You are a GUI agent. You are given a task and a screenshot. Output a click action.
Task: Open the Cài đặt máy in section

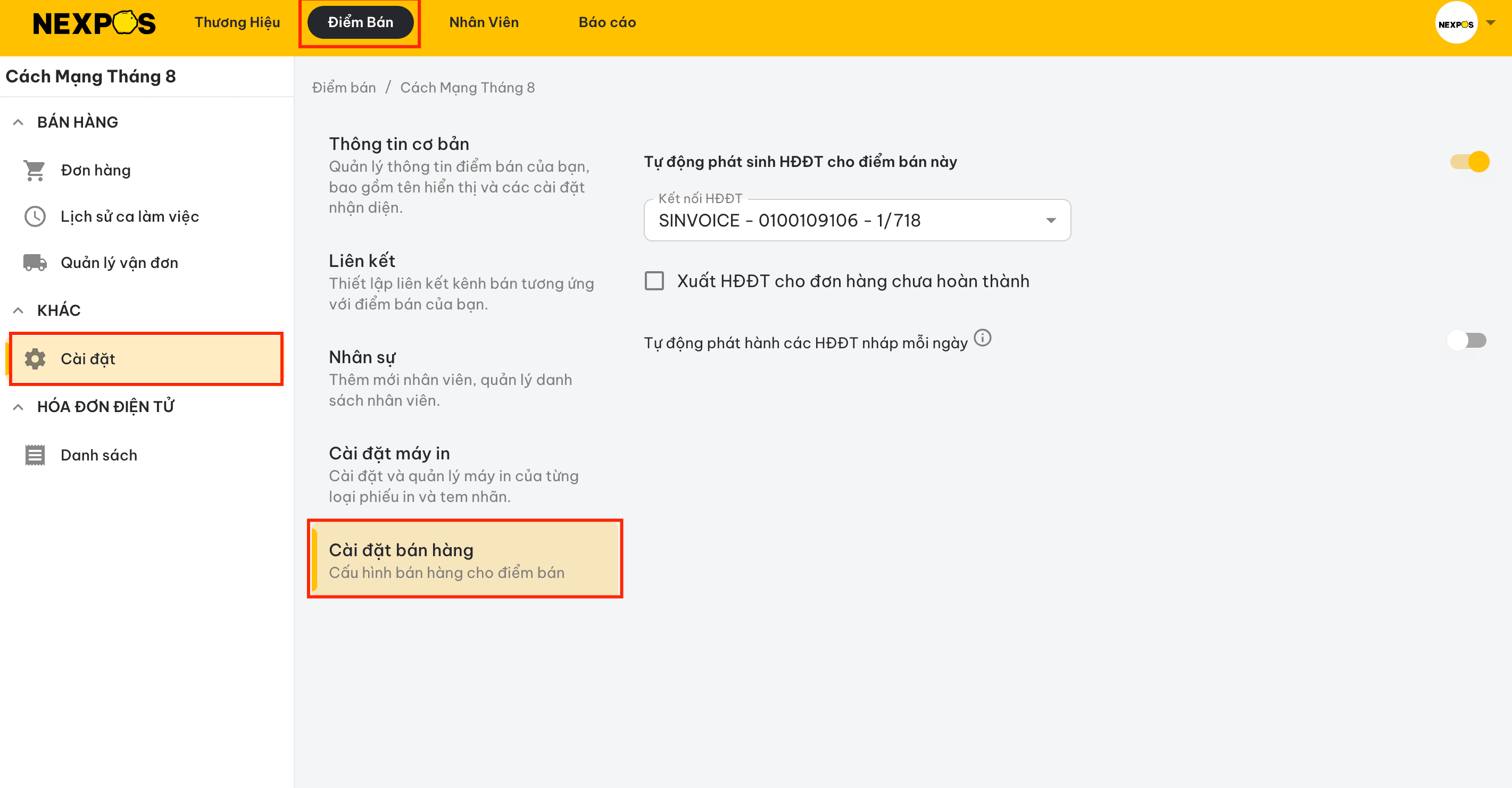click(465, 475)
